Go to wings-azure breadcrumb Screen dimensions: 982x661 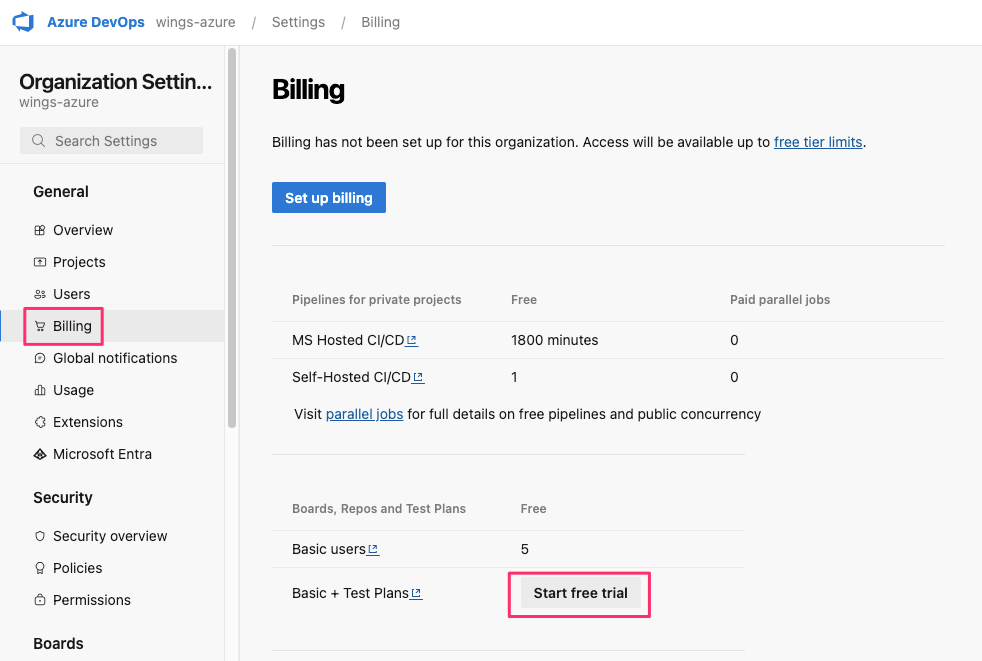197,22
